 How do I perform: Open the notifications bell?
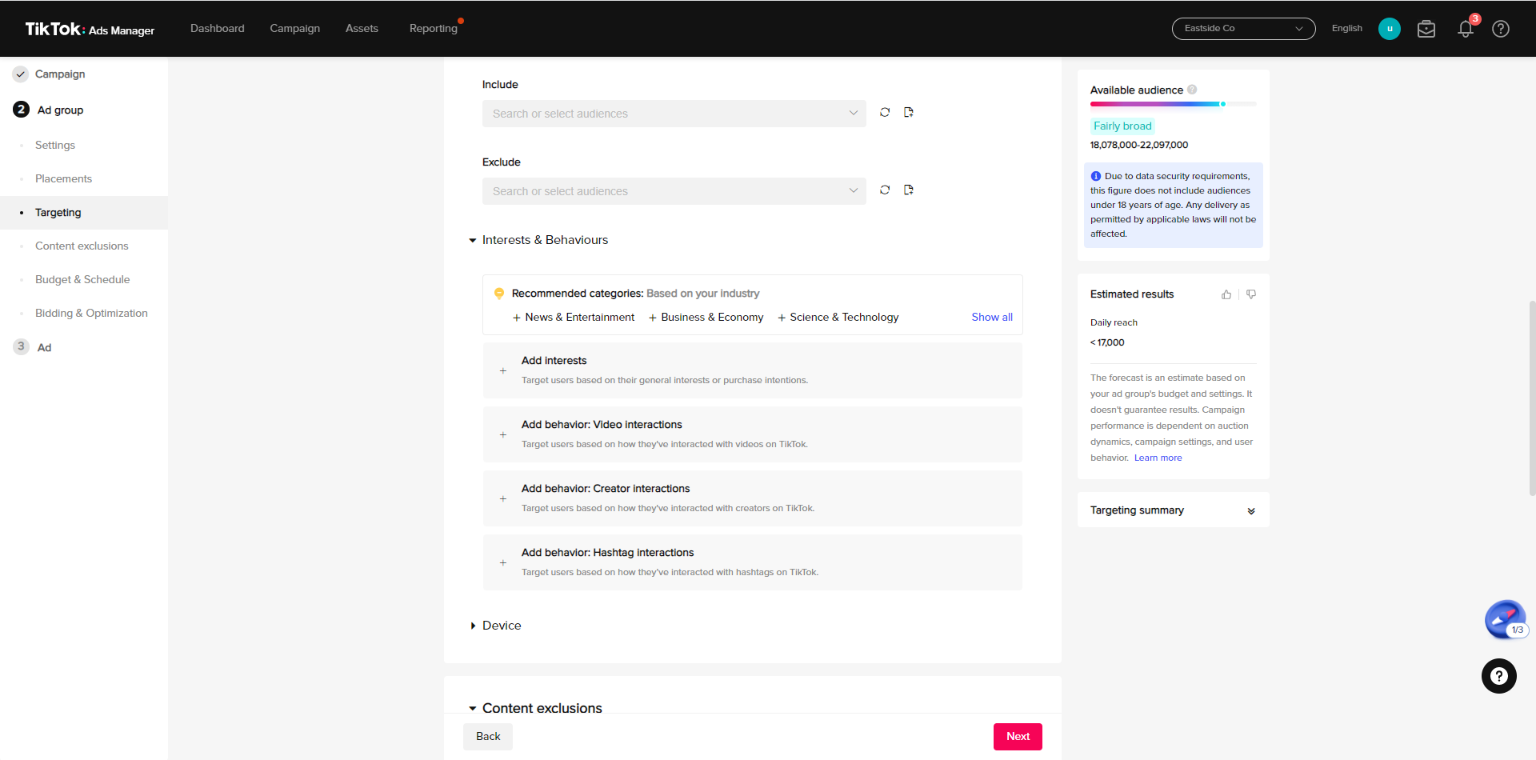click(x=1465, y=29)
